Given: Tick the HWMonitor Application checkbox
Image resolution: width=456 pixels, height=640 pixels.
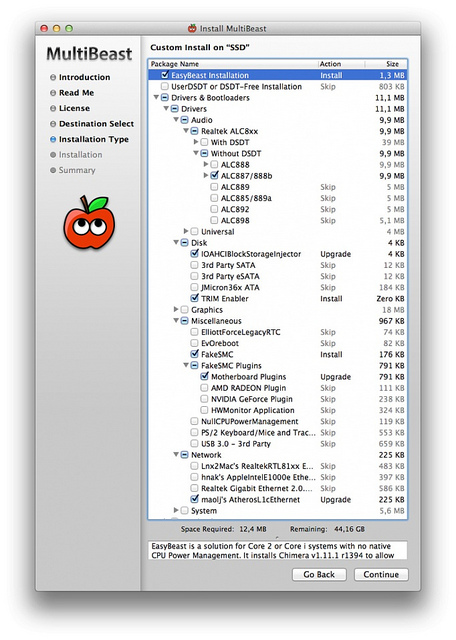Looking at the screenshot, I should [204, 410].
